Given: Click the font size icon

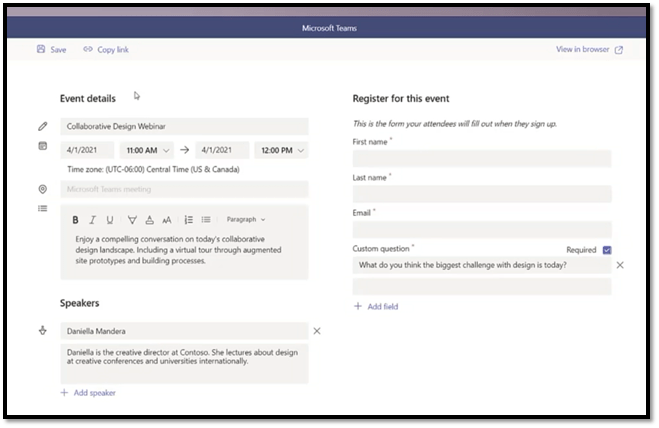Looking at the screenshot, I should point(167,220).
